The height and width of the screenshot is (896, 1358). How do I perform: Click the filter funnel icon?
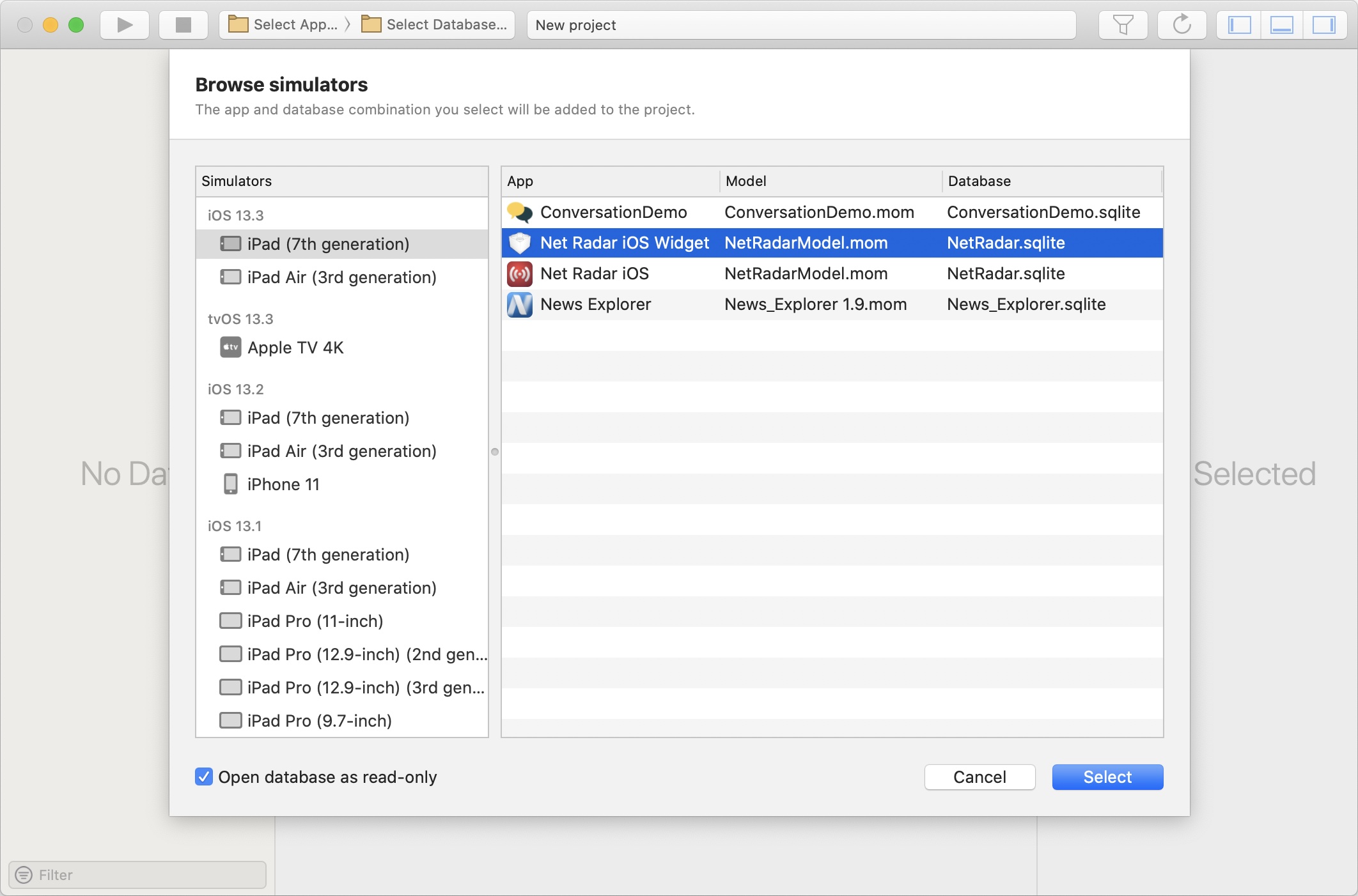[1123, 25]
